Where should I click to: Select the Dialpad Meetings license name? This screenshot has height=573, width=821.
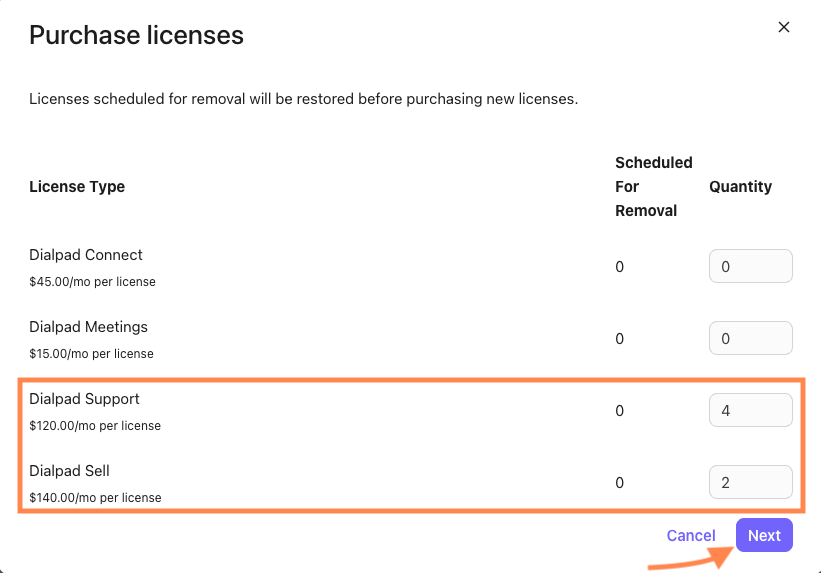pos(88,327)
